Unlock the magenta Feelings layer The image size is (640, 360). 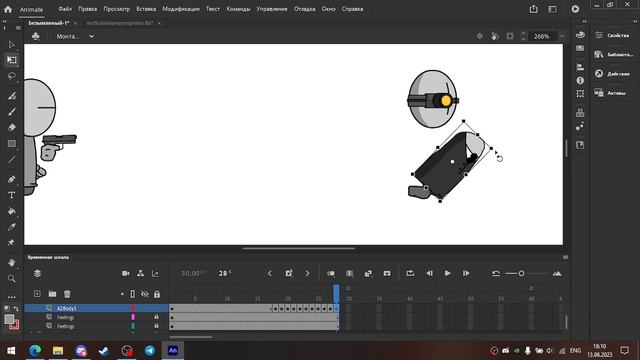click(156, 317)
